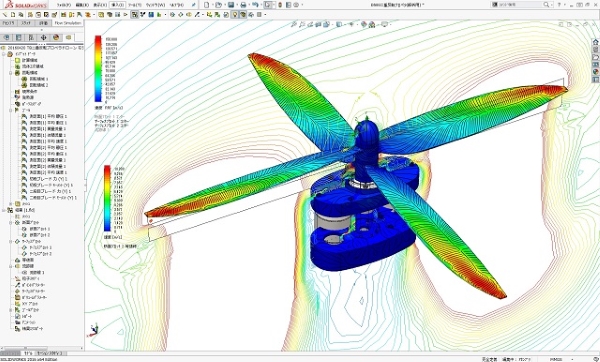Click the tree panel horizontal scrollbar
The width and height of the screenshot is (600, 362).
coord(42,348)
